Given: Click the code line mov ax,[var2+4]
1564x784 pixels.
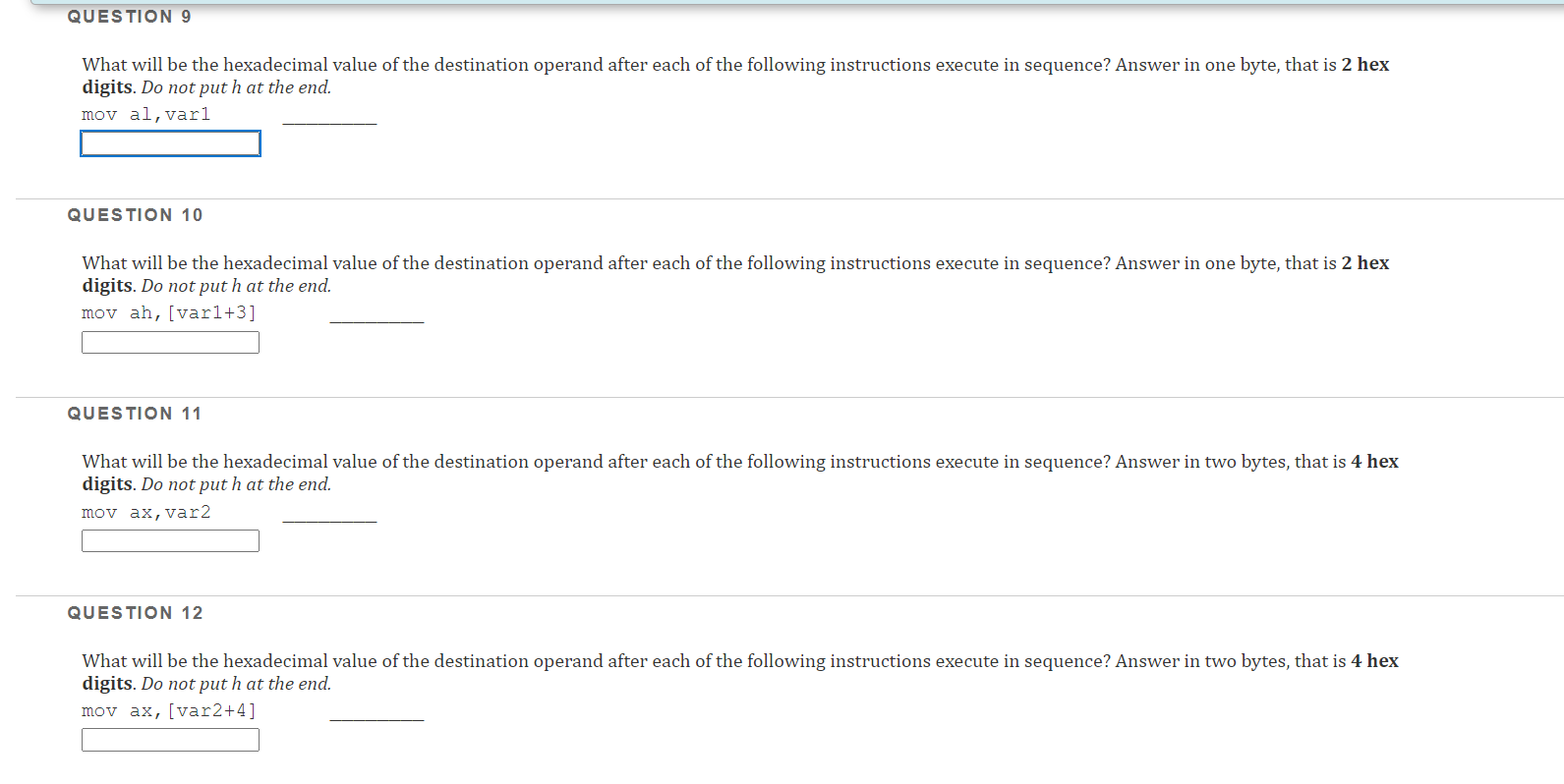Looking at the screenshot, I should (169, 711).
